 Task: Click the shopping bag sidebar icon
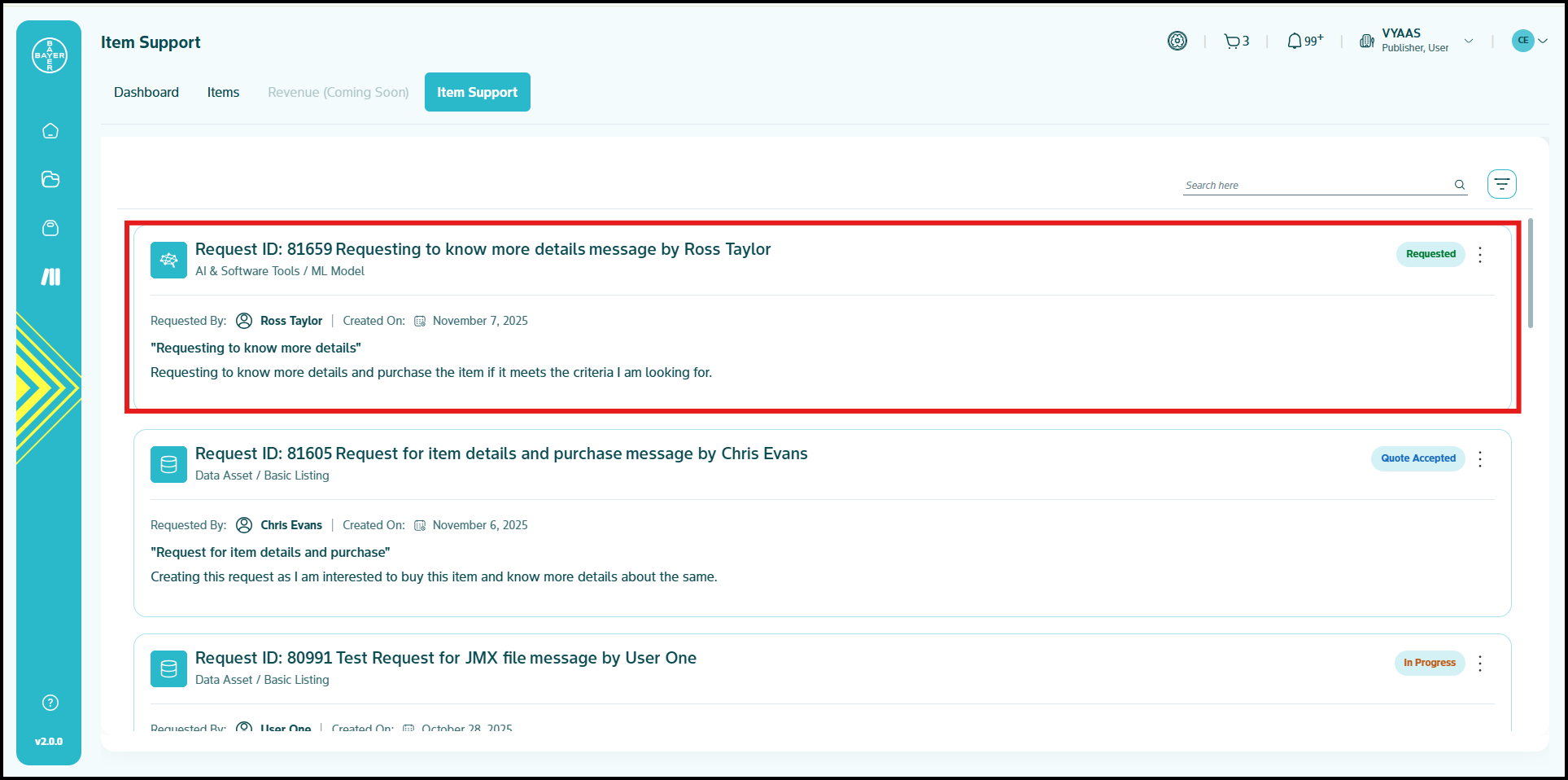[x=50, y=228]
